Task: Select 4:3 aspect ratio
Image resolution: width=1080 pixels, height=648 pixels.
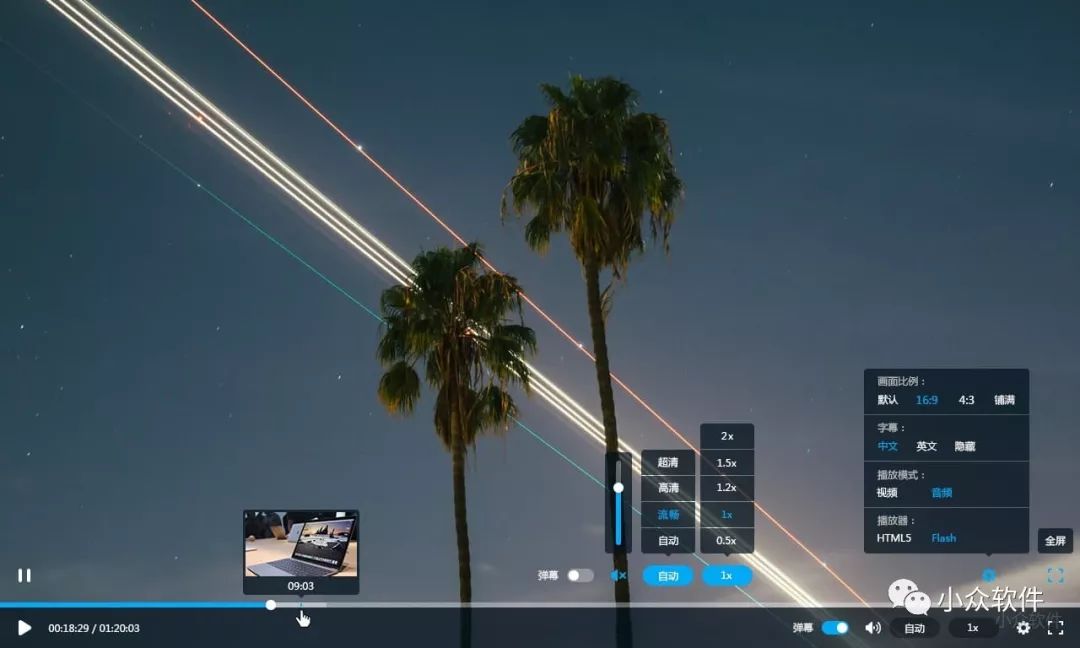Action: pos(966,399)
